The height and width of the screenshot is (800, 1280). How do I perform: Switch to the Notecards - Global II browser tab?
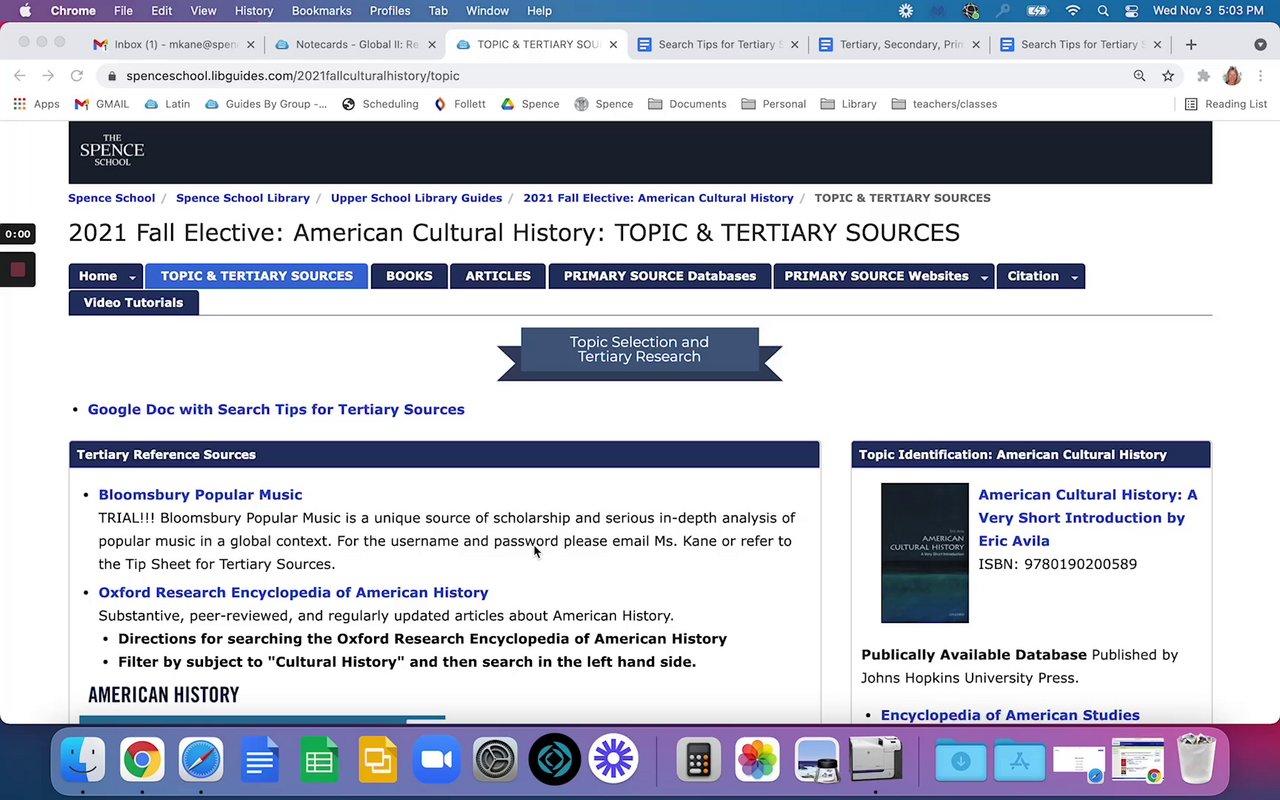tap(356, 44)
